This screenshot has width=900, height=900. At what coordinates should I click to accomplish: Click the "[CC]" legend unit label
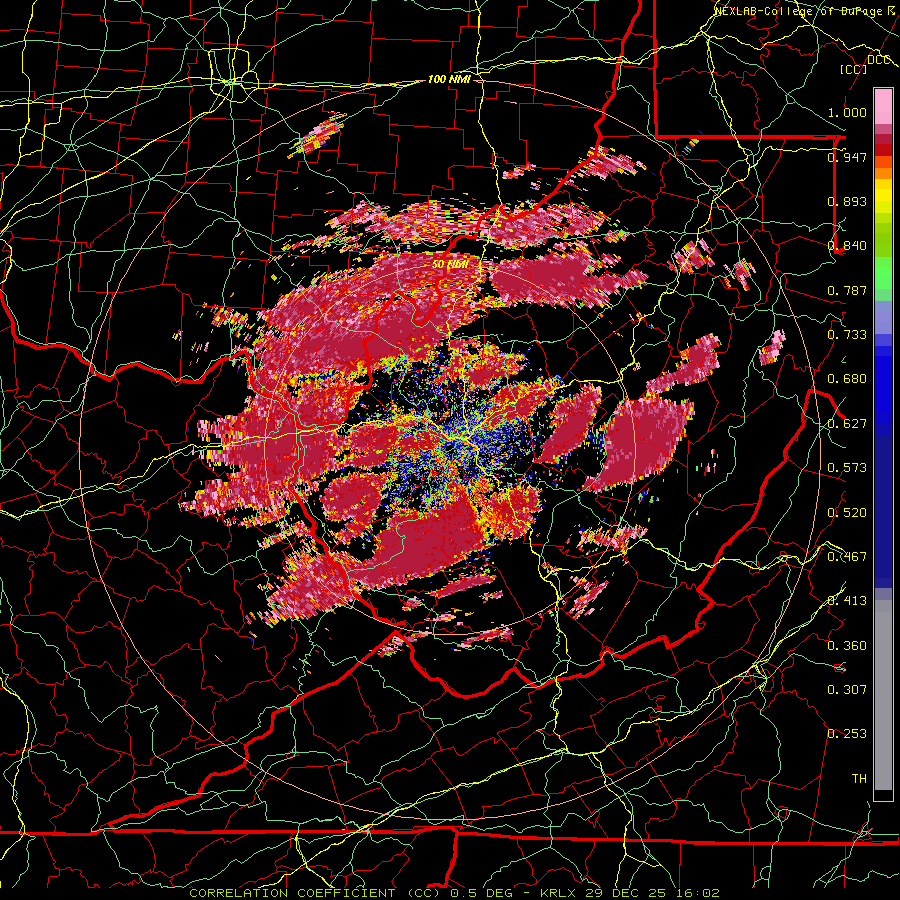(854, 69)
